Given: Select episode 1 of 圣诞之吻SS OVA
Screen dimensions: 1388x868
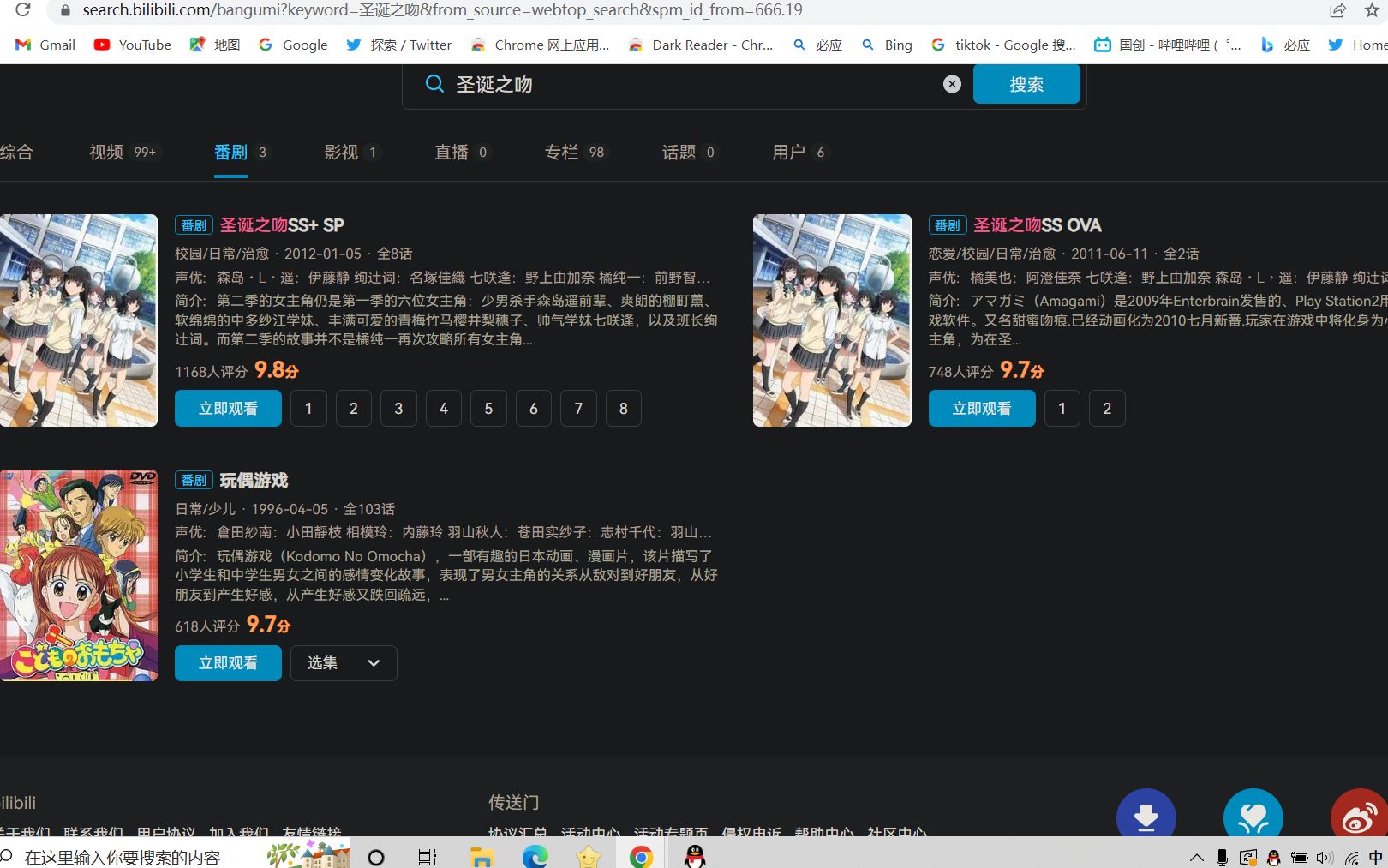Looking at the screenshot, I should (x=1062, y=409).
